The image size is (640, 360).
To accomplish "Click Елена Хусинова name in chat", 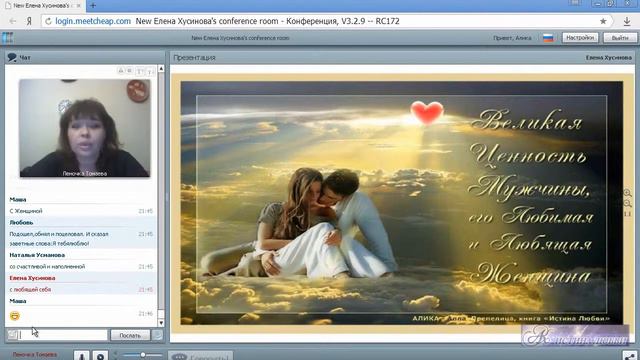I will 32,278.
